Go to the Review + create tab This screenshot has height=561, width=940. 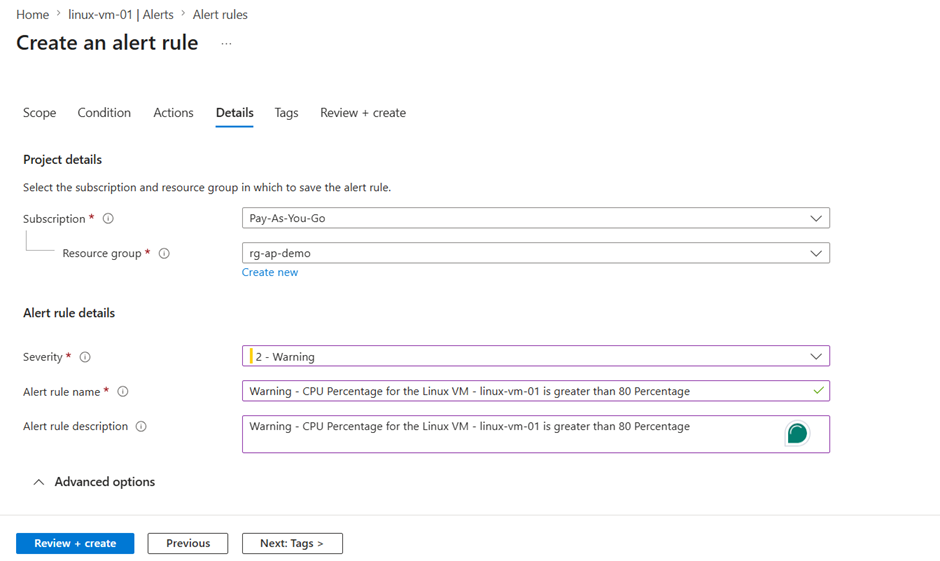click(x=363, y=113)
